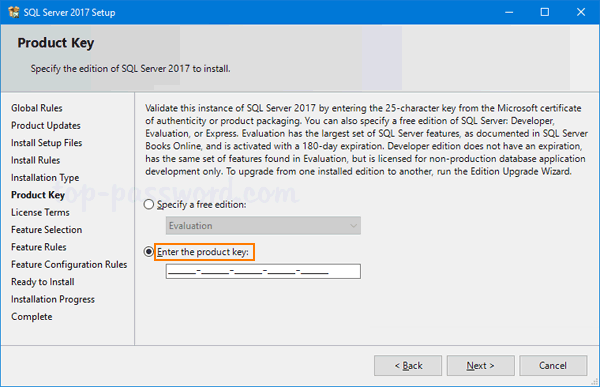Cancel the SQL Server installation
Image resolution: width=600 pixels, height=387 pixels.
tap(553, 366)
